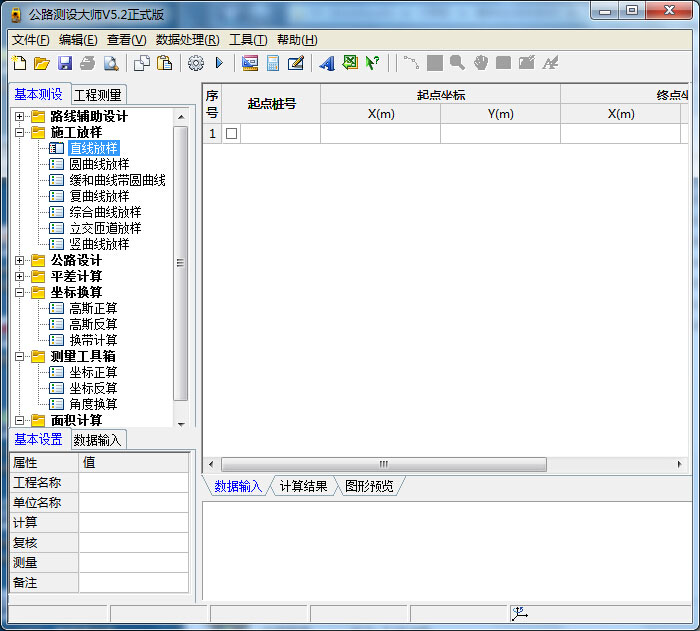Click the drawing ruler toolbar icon
Viewport: 700px width, 631px height.
250,63
